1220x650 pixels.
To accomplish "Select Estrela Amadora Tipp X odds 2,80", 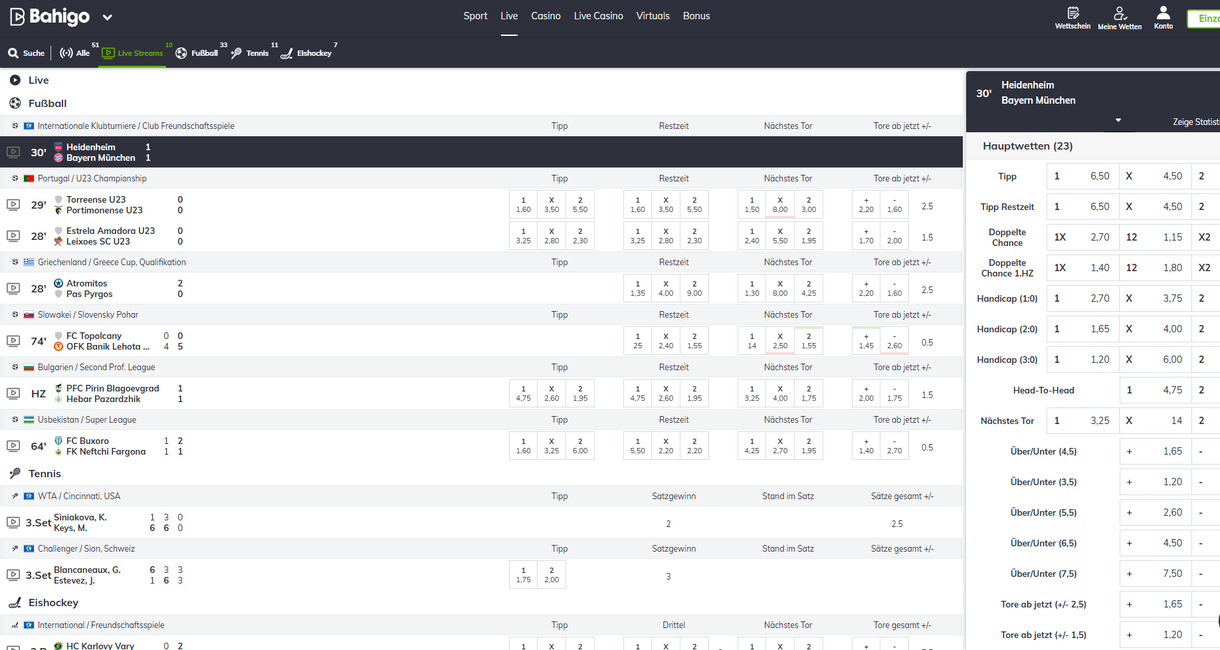I will [552, 236].
